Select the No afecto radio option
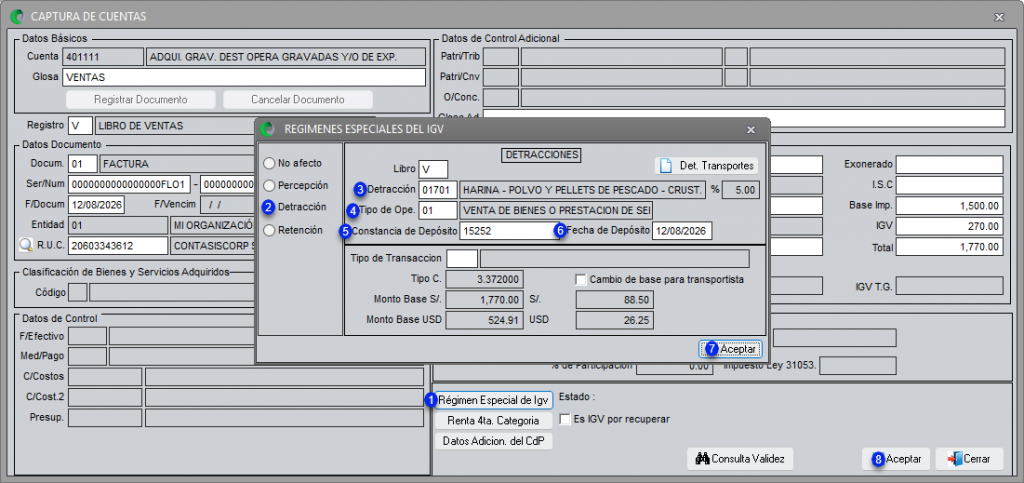Screen dimensions: 1024x483 click(268, 163)
